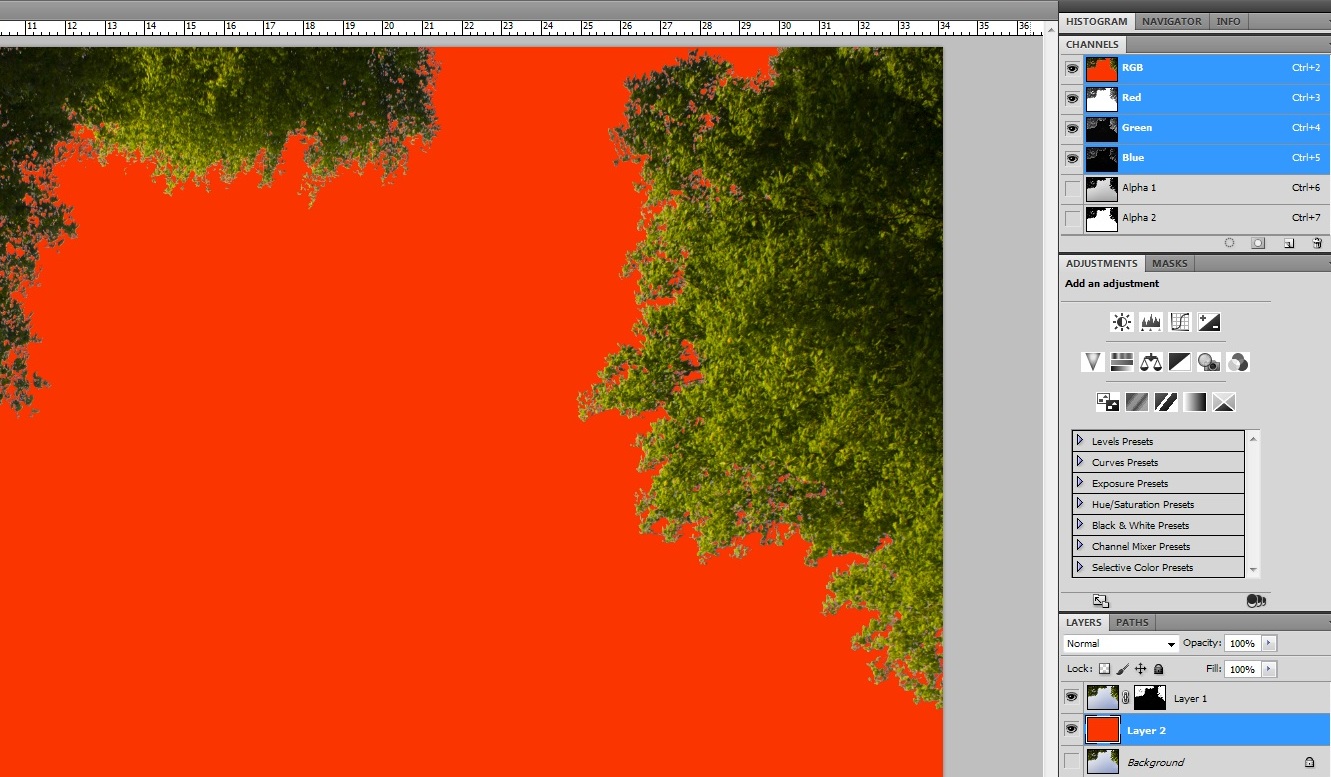Click the lock icon on Background layer

[x=1309, y=762]
